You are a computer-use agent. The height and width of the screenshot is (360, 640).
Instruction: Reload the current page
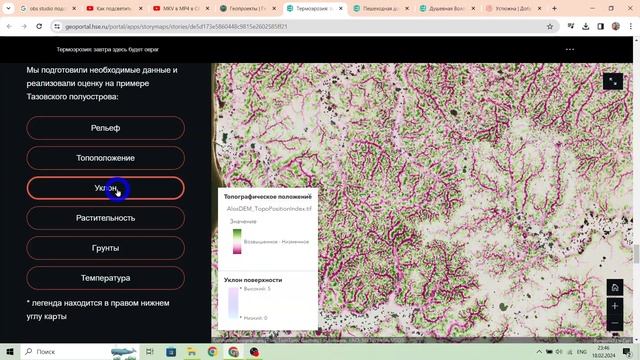[39, 26]
